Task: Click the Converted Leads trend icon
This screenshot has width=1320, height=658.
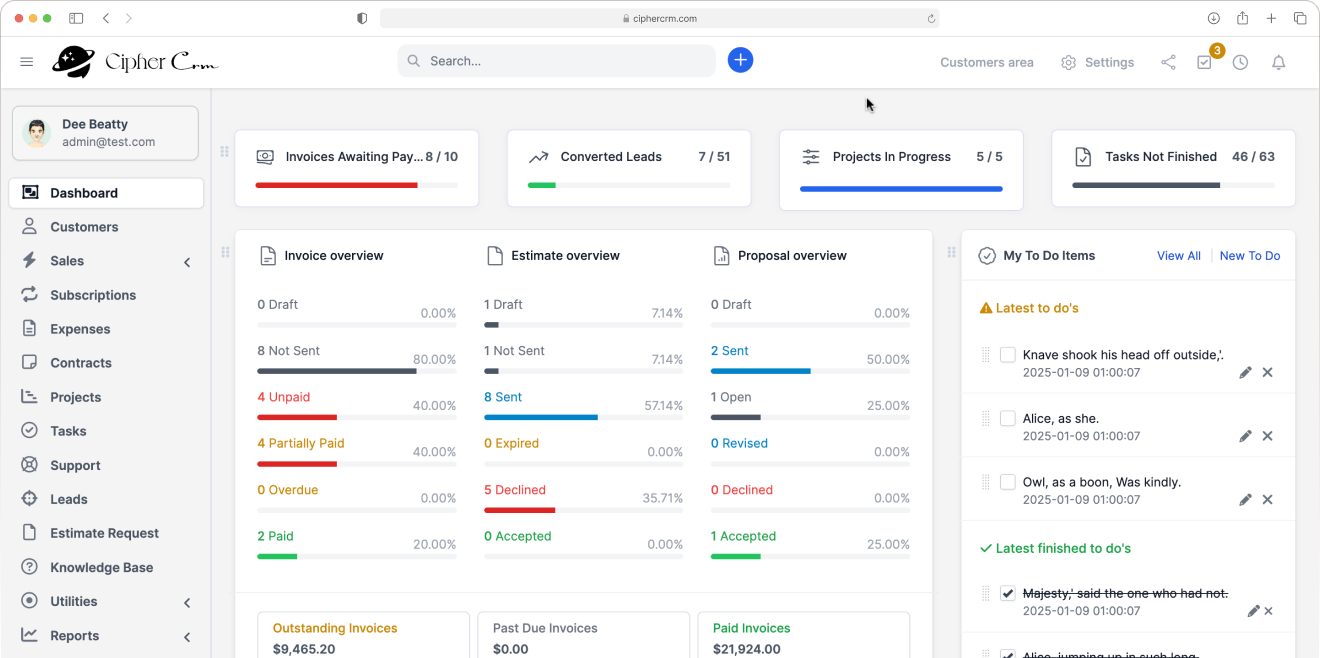Action: point(538,157)
